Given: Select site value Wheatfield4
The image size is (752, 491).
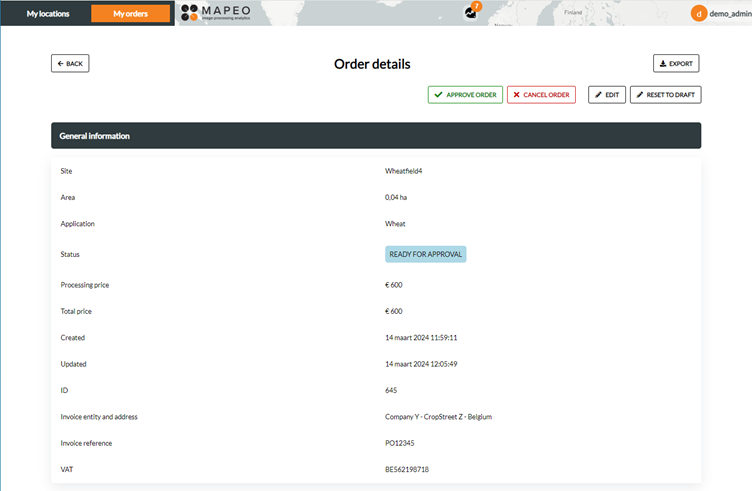Looking at the screenshot, I should [403, 171].
